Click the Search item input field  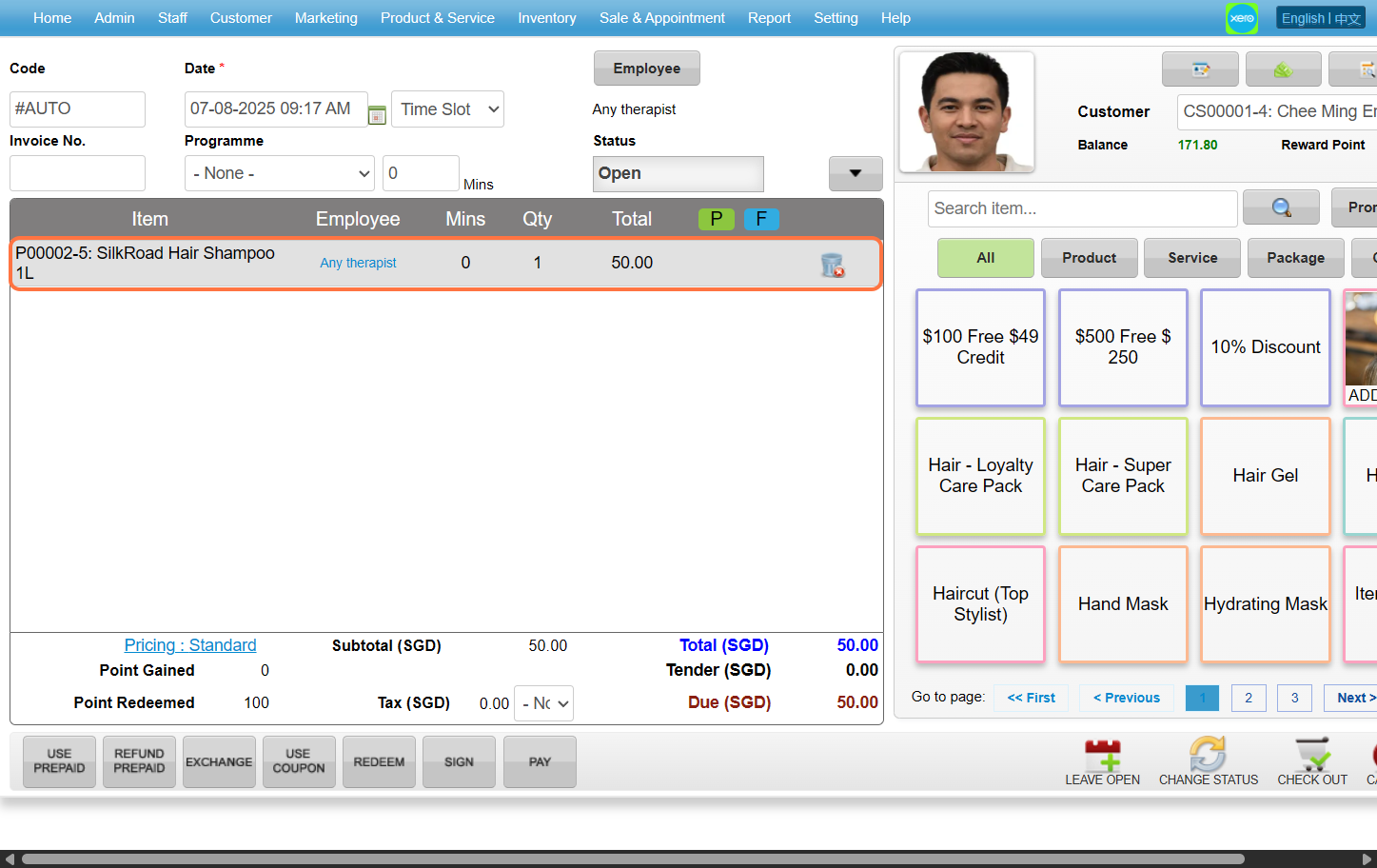tap(1082, 208)
